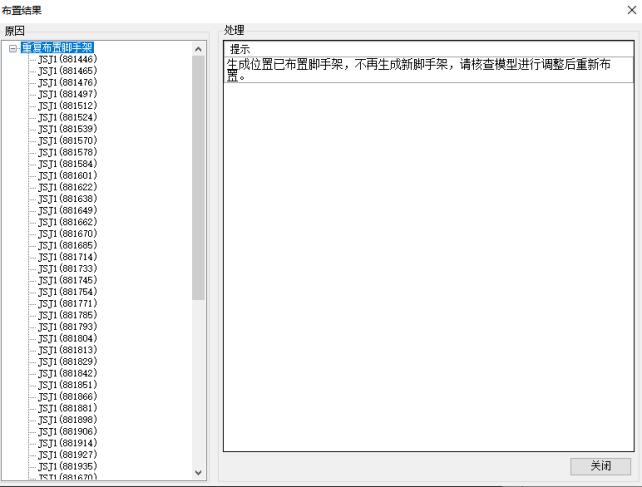Click the tree scrollbar down arrow
This screenshot has width=642, height=487.
[x=198, y=473]
